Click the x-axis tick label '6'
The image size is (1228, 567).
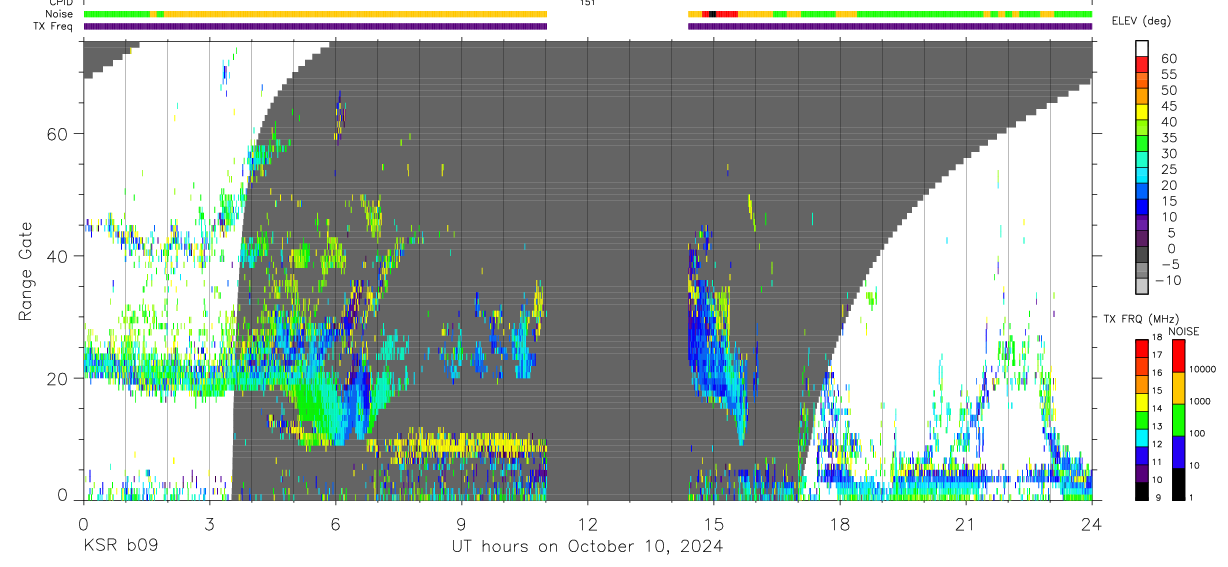pyautogui.click(x=335, y=523)
